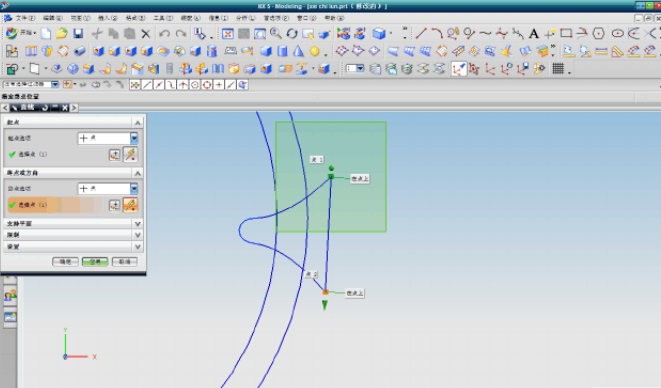Image resolution: width=661 pixels, height=388 pixels.
Task: Click the Save floppy disk icon
Action: (78, 34)
